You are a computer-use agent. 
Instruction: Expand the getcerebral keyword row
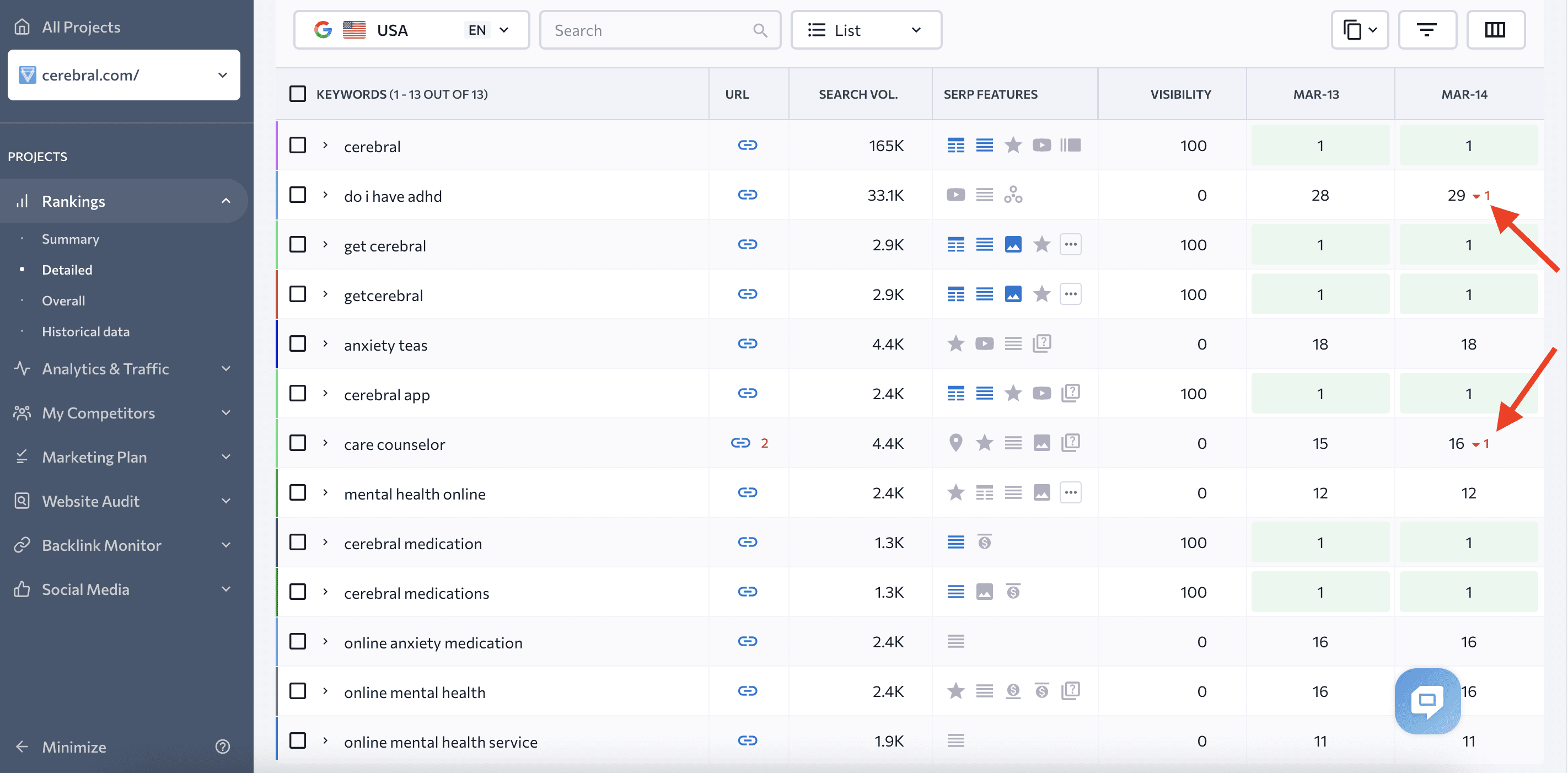pos(325,294)
